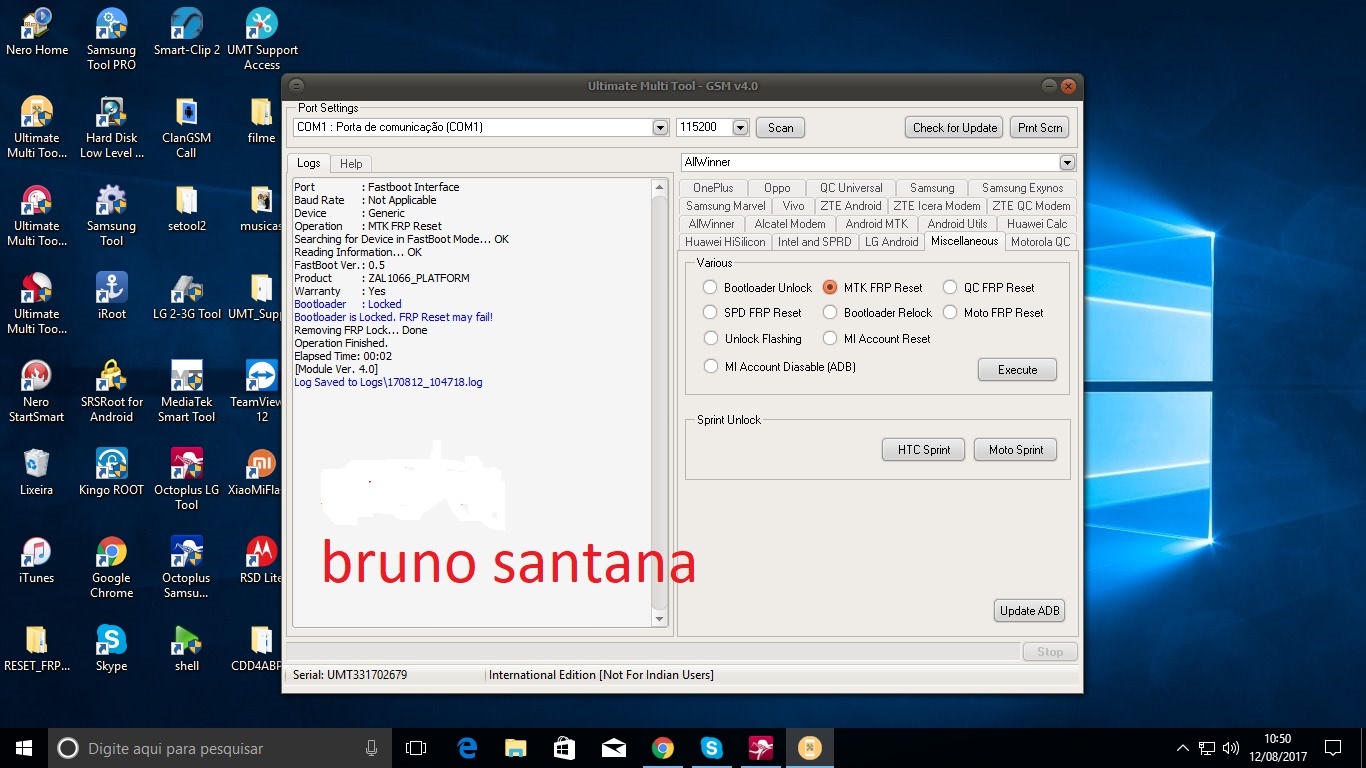Image resolution: width=1366 pixels, height=768 pixels.
Task: Open Octoplus LG Tool shortcut
Action: 187,479
